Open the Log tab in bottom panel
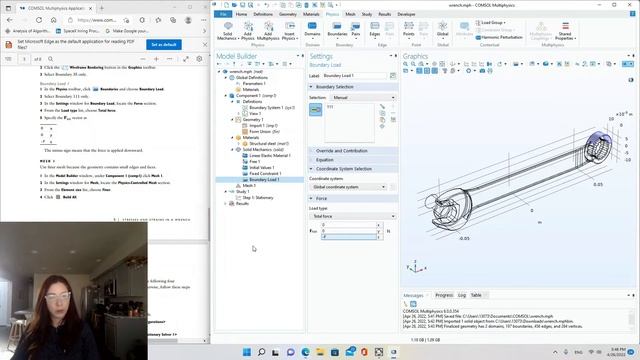 click(x=462, y=295)
